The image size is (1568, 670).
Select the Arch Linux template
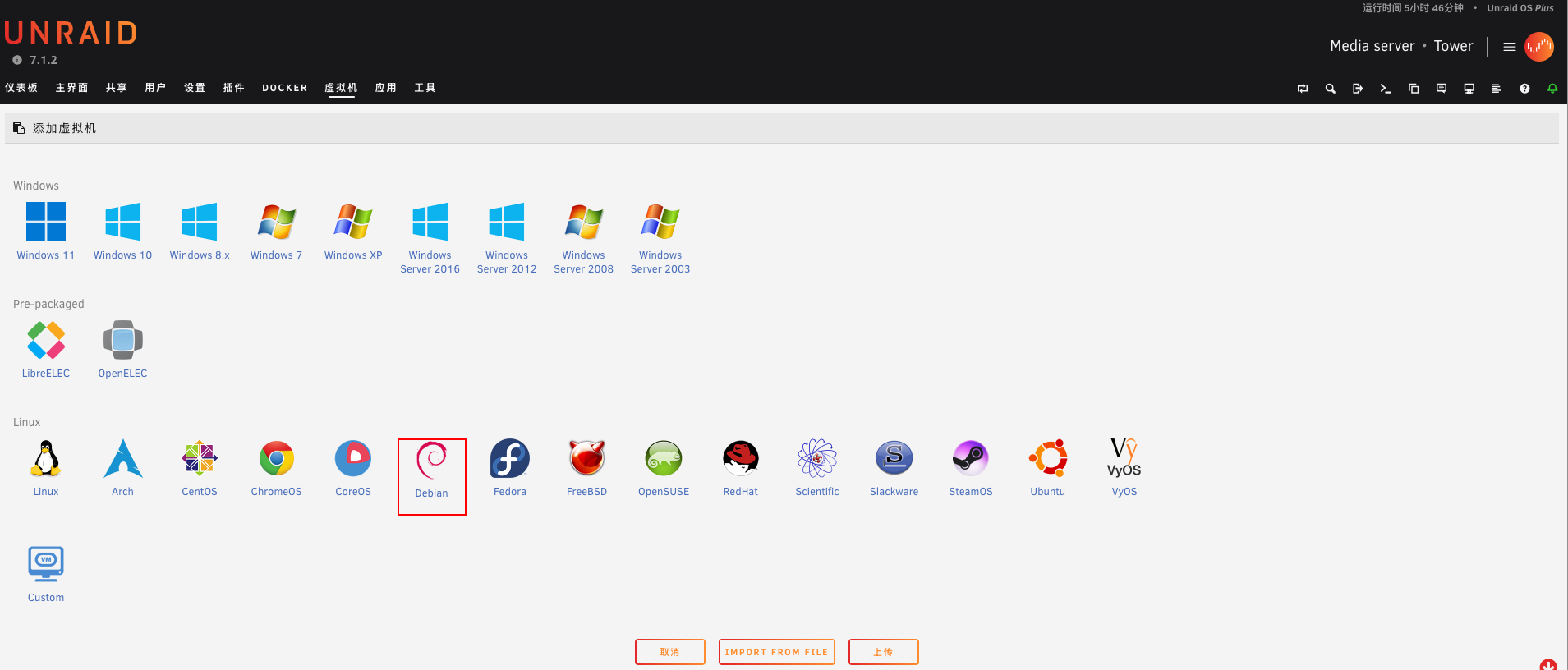tap(122, 467)
